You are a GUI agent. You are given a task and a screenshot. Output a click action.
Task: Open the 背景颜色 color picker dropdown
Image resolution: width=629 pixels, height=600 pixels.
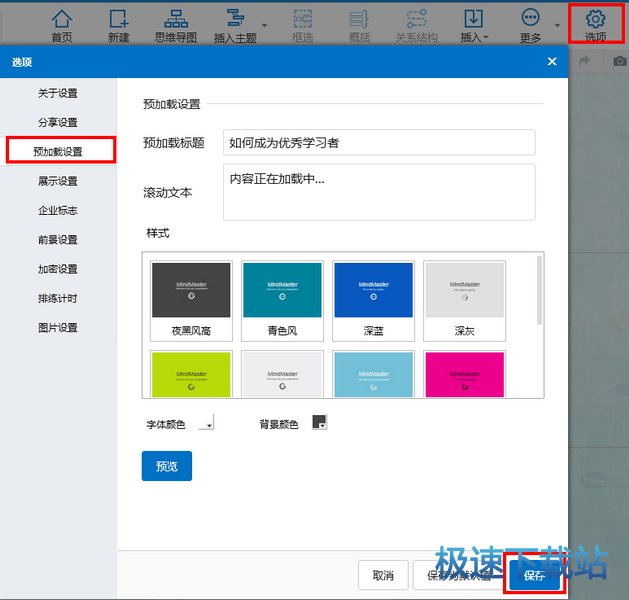click(320, 422)
